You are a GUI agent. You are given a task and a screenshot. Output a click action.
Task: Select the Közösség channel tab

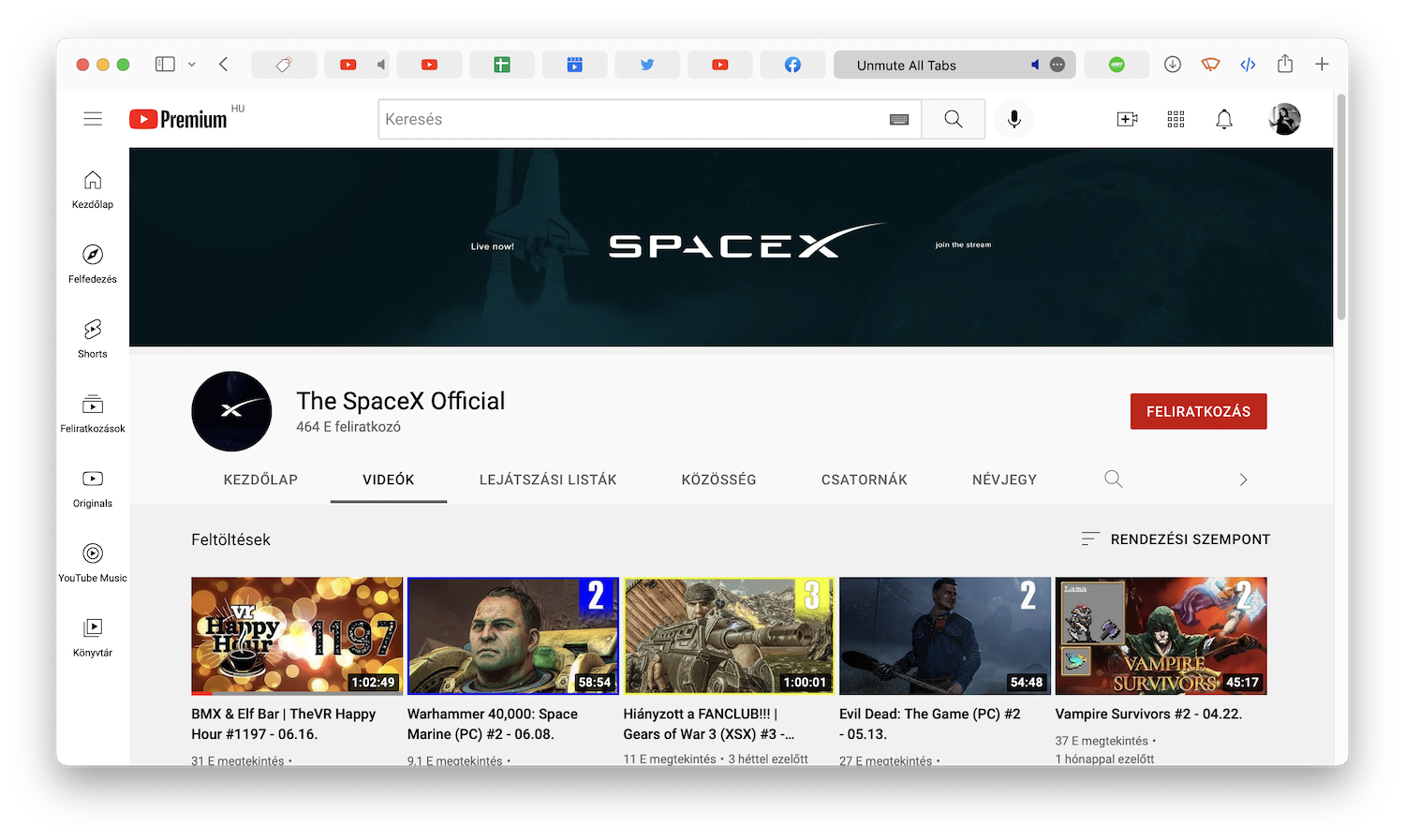(x=718, y=479)
